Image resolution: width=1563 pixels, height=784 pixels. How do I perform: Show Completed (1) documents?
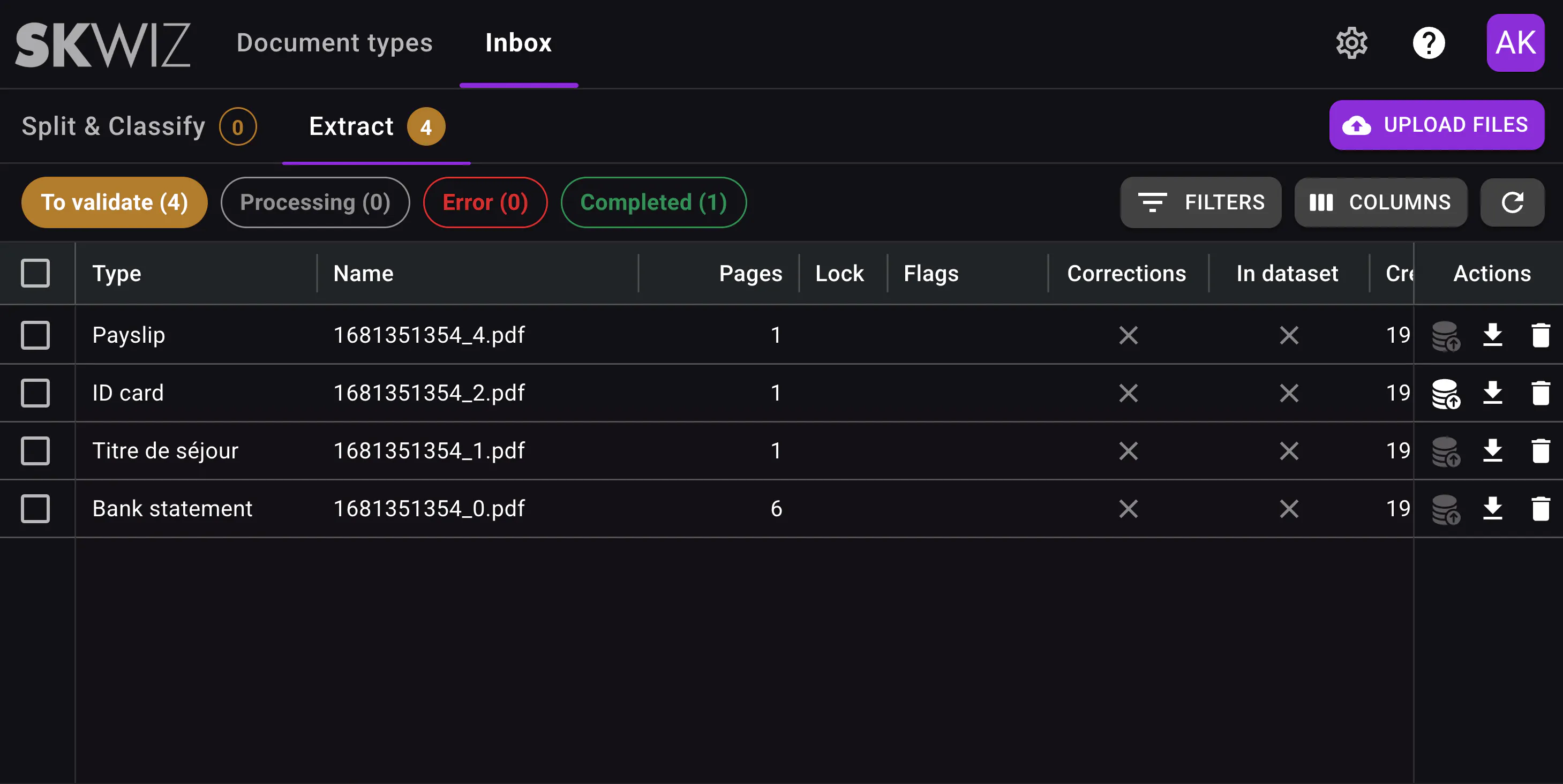tap(653, 202)
